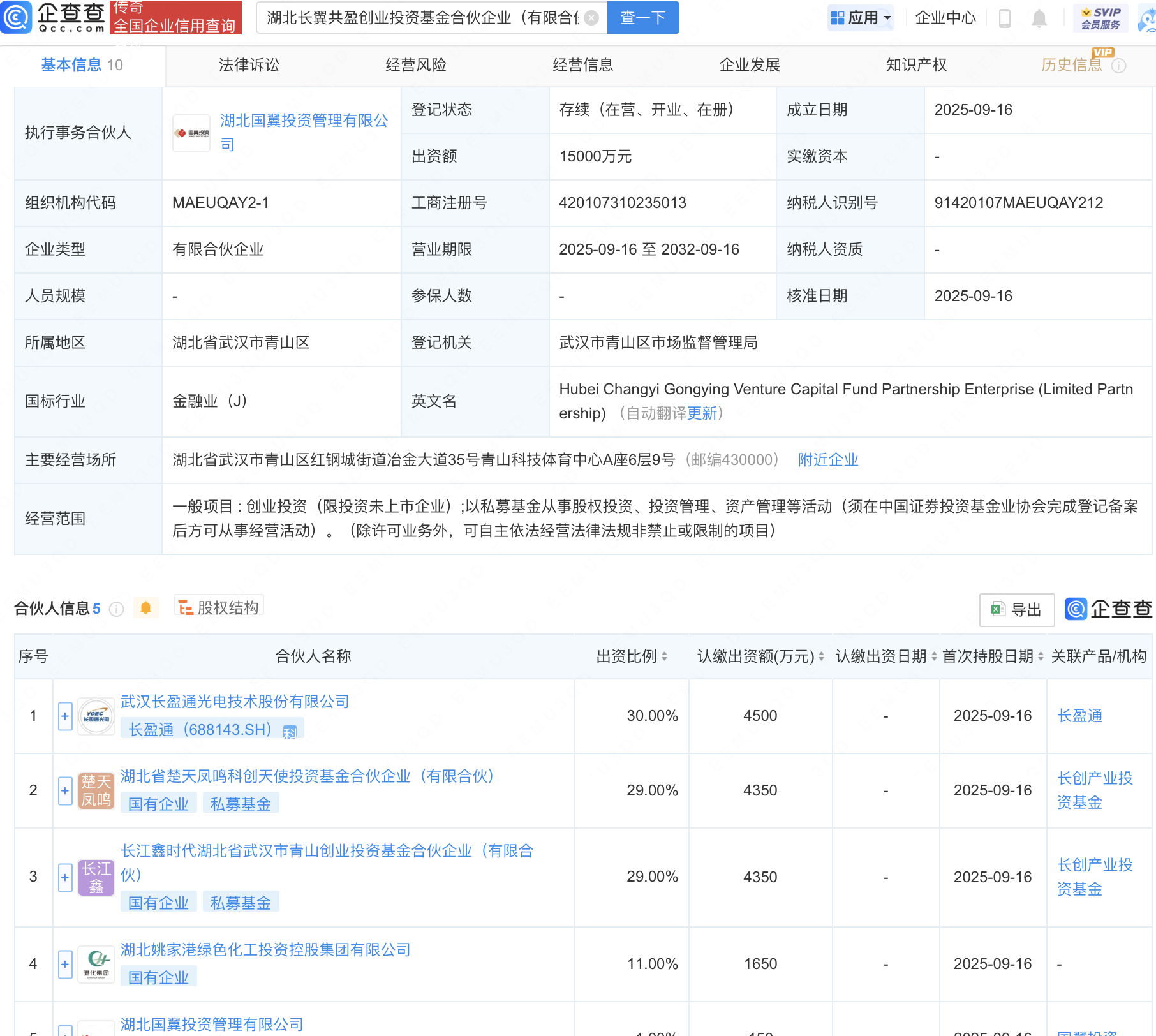The width and height of the screenshot is (1156, 1036).
Task: Export the partner list with 导出
Action: tap(1016, 610)
